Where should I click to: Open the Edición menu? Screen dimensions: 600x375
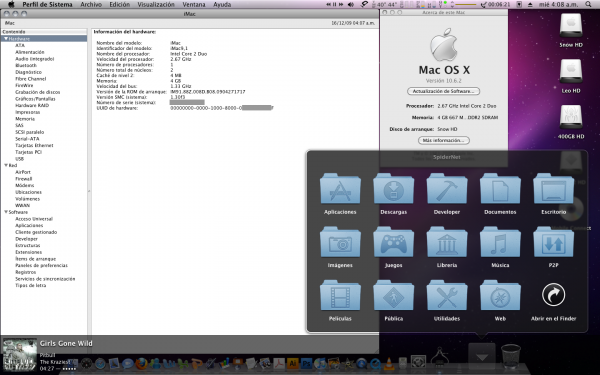[119, 5]
